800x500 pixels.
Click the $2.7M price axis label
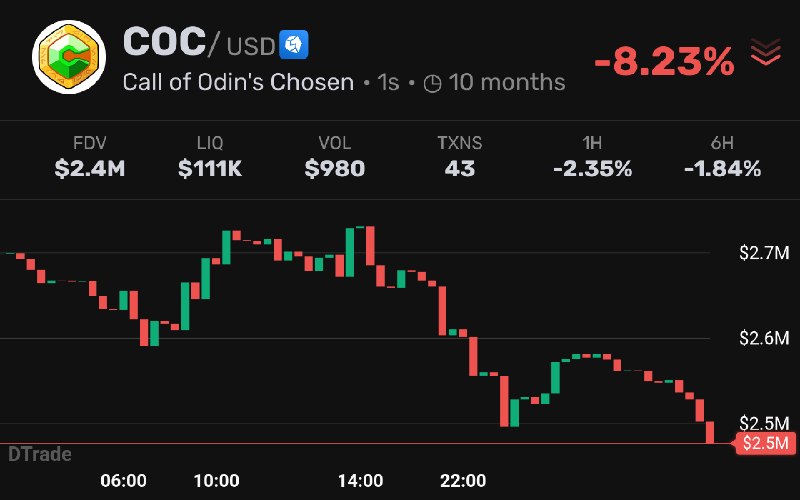click(764, 253)
